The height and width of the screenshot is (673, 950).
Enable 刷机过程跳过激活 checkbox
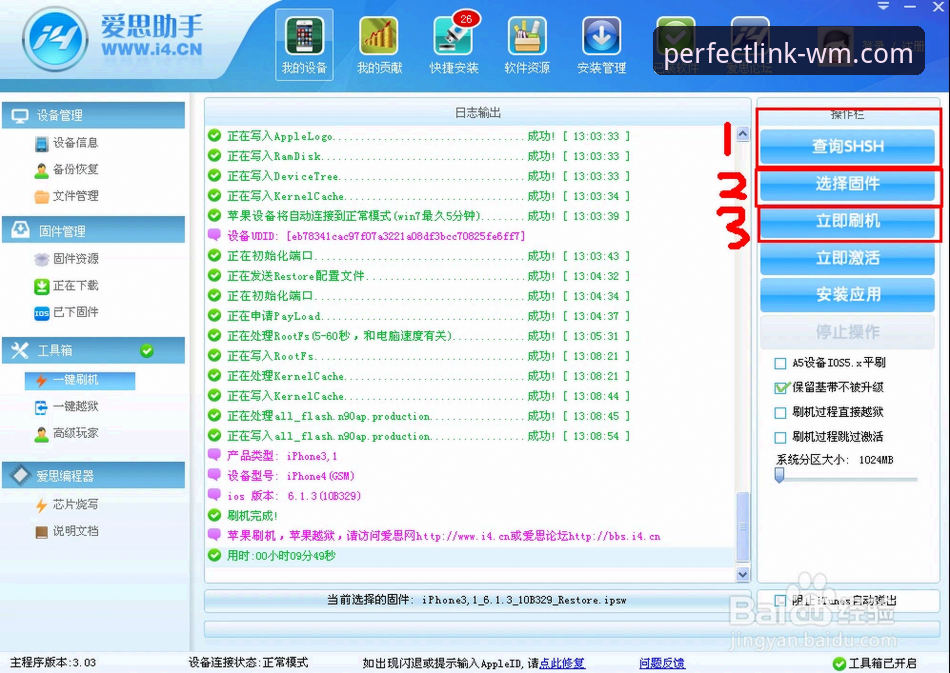pos(780,437)
